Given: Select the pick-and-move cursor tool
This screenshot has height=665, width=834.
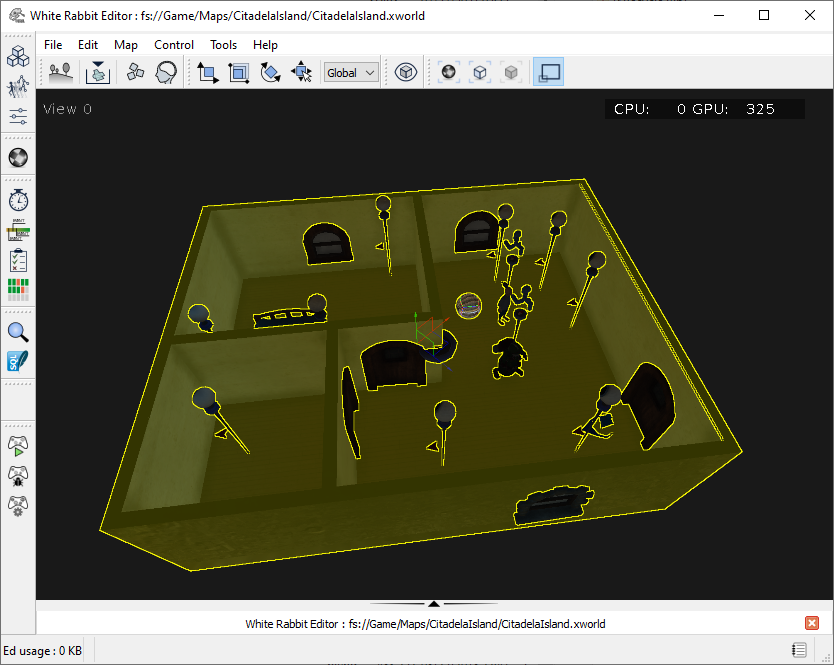Looking at the screenshot, I should [x=302, y=72].
